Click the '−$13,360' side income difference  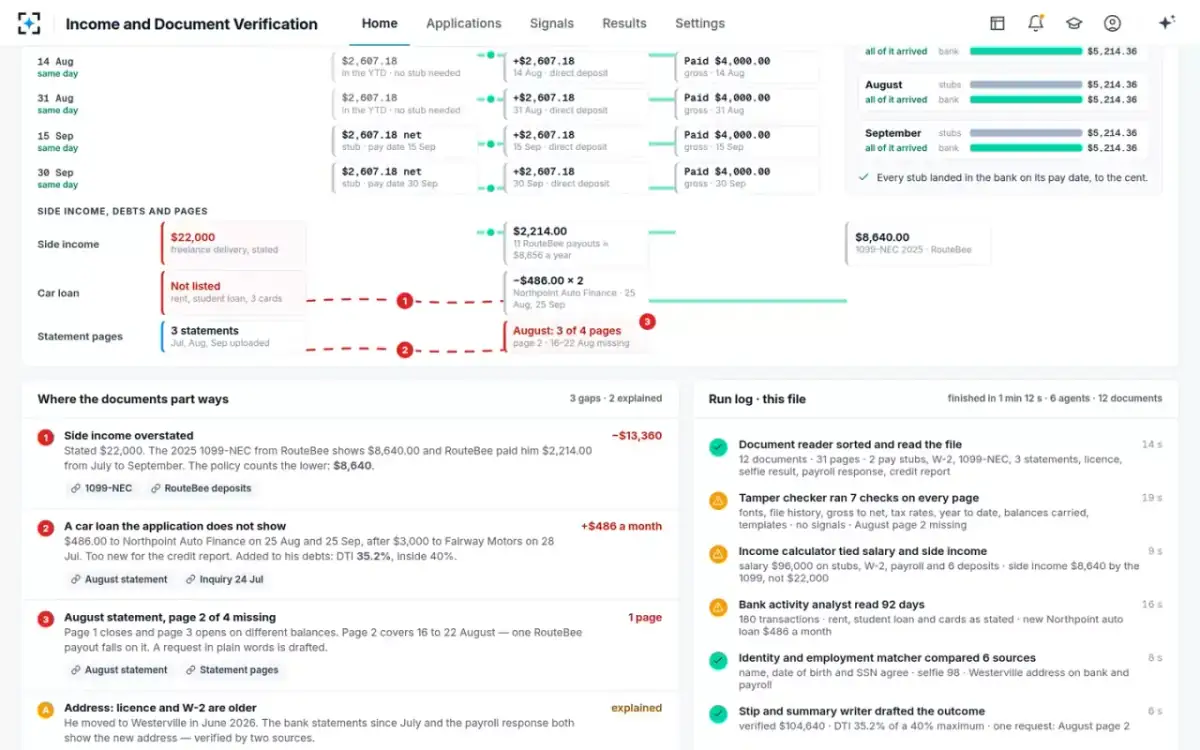637,435
